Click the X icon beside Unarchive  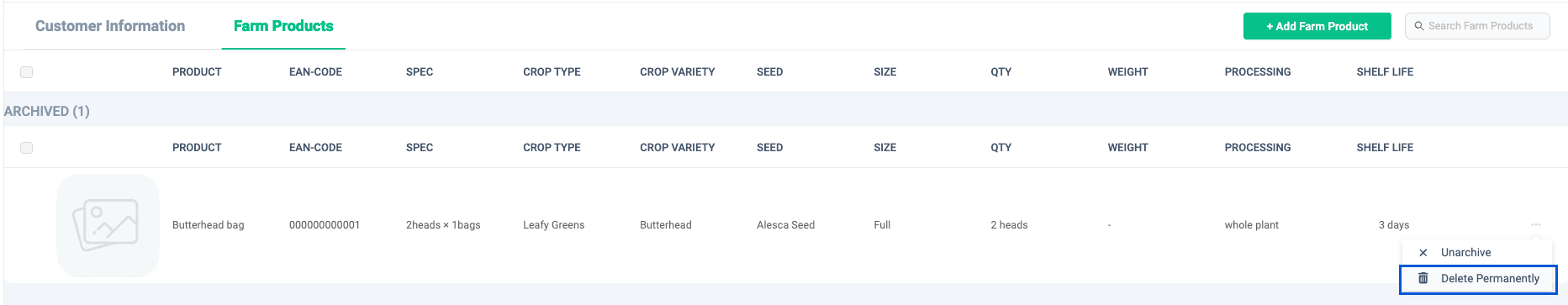1423,252
